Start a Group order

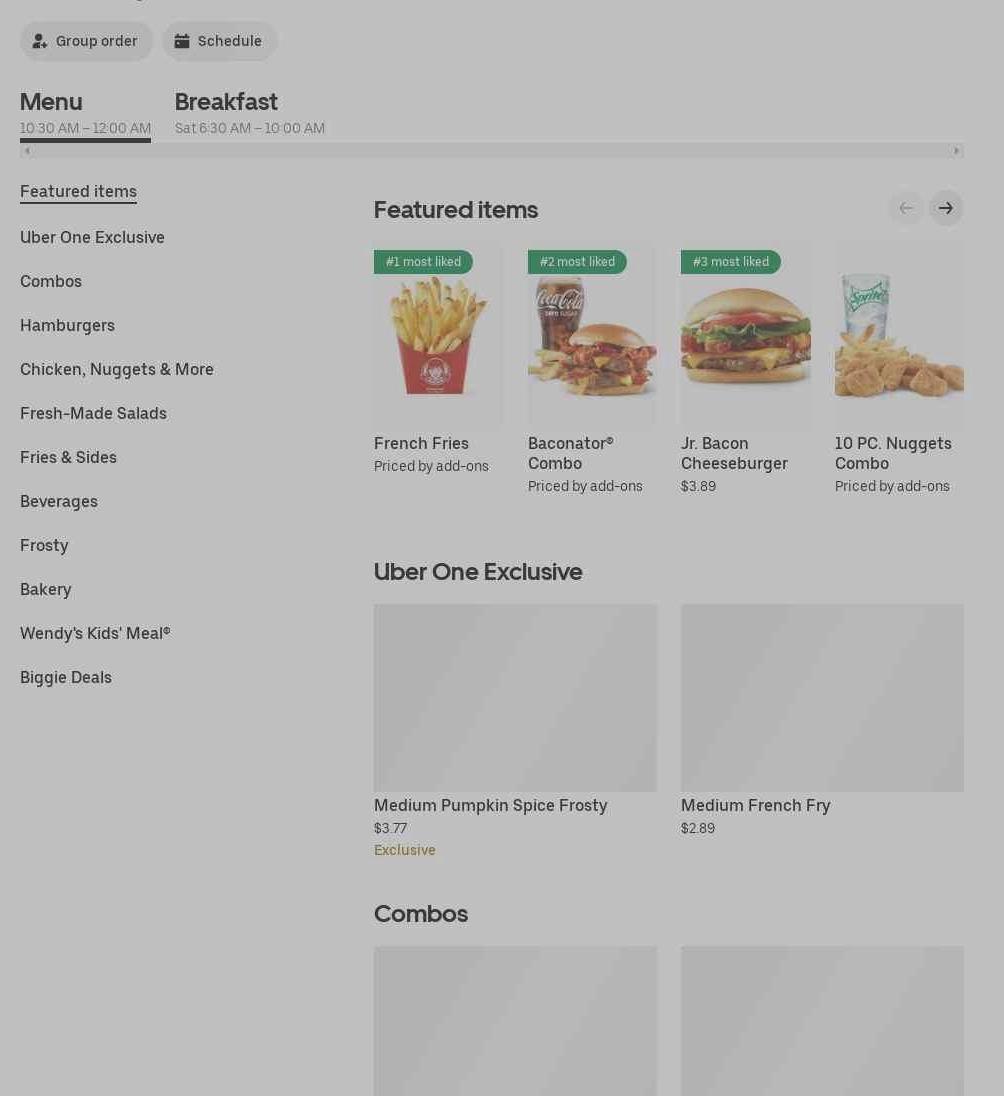point(86,41)
